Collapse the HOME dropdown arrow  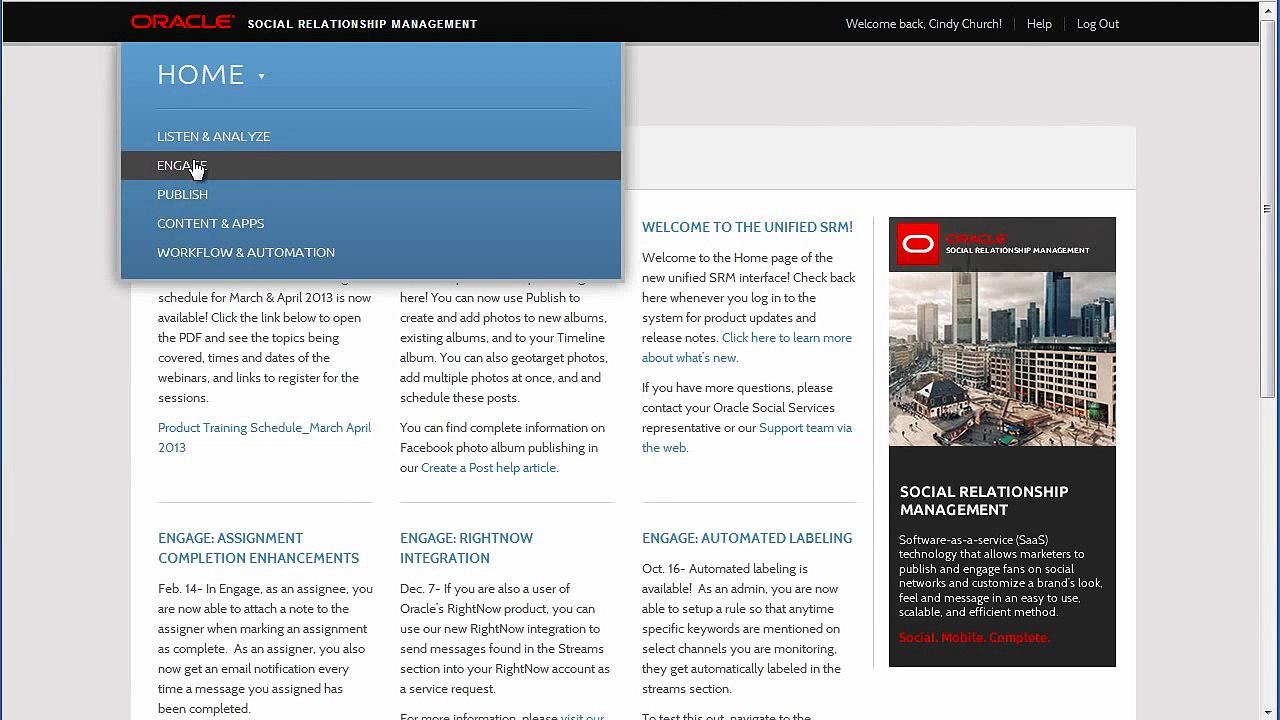261,76
